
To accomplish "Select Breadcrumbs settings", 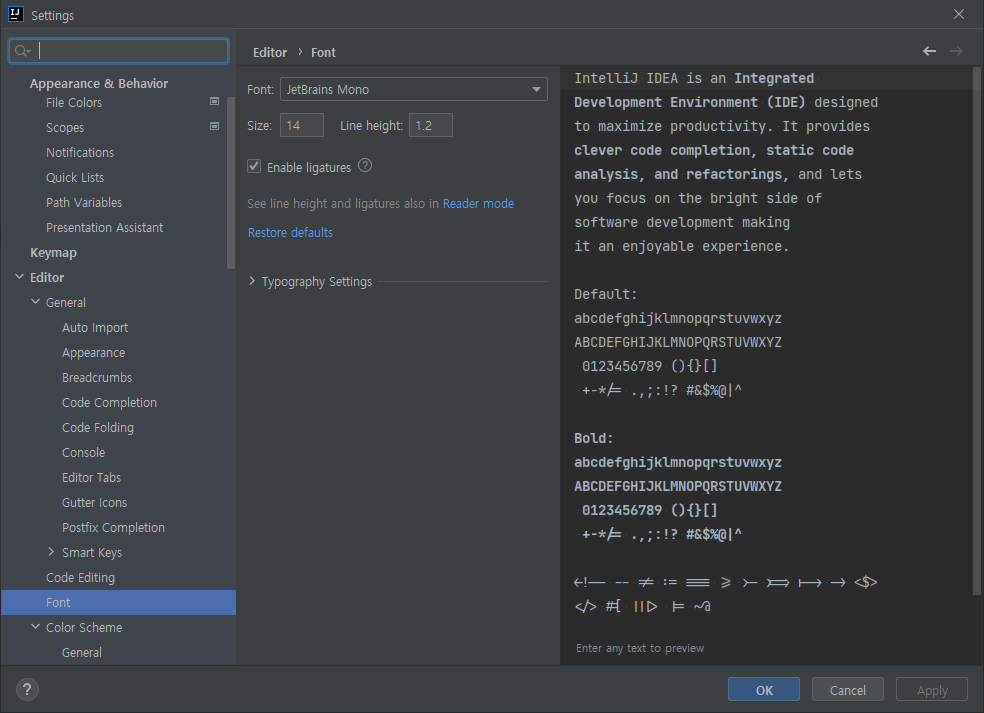I will (x=97, y=377).
